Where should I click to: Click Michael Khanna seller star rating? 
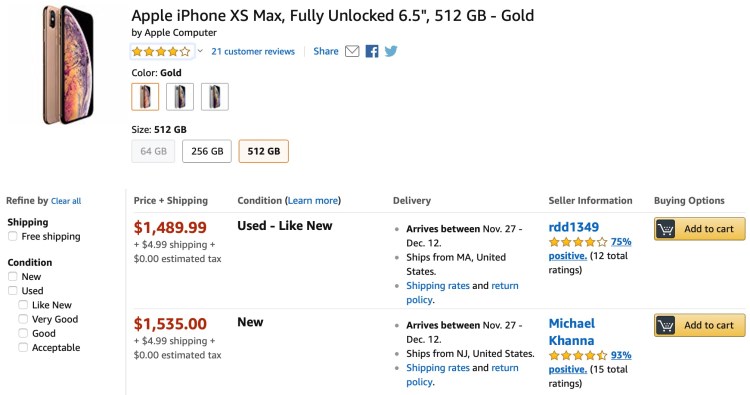578,355
